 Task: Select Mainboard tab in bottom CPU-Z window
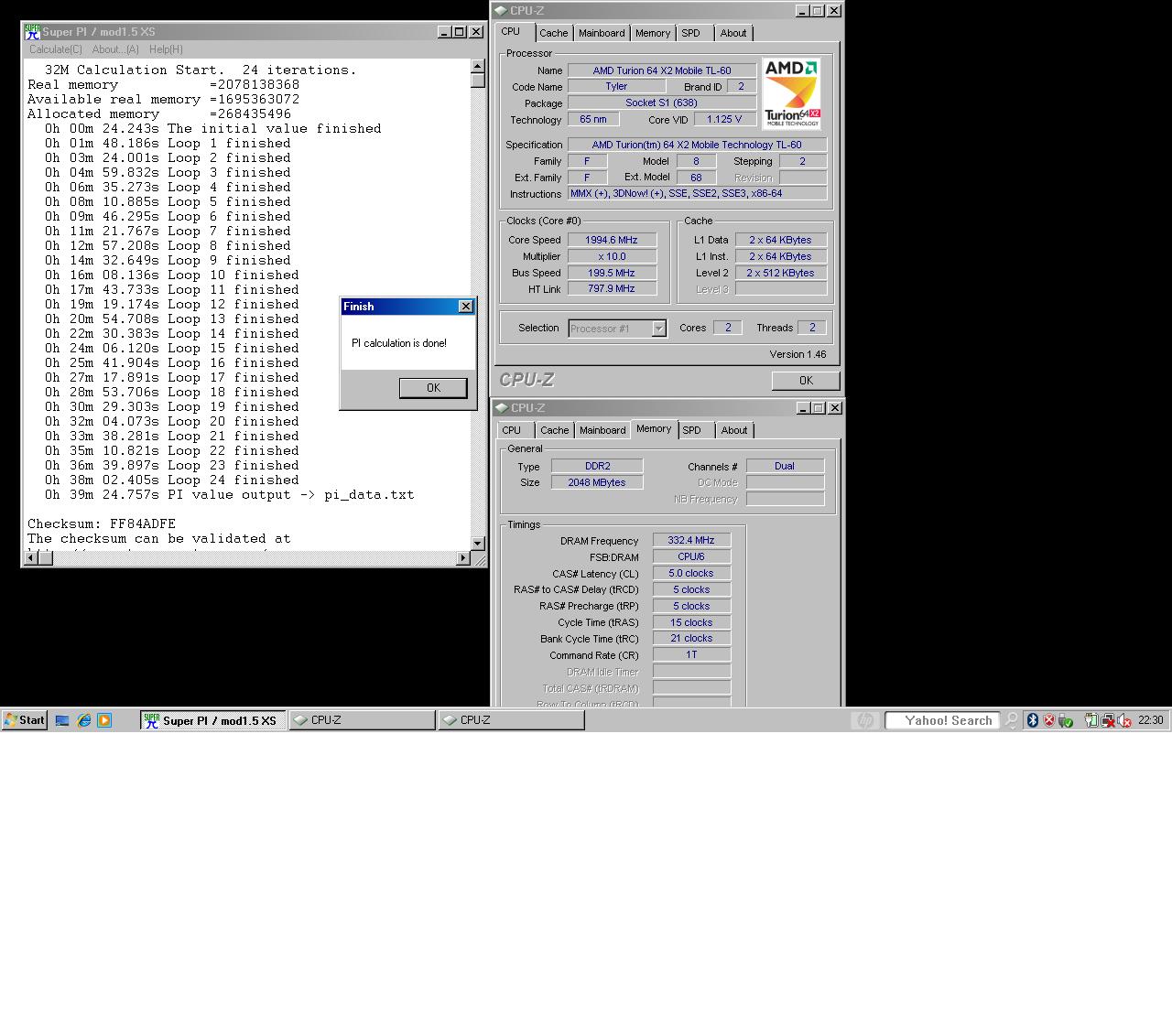coord(602,430)
